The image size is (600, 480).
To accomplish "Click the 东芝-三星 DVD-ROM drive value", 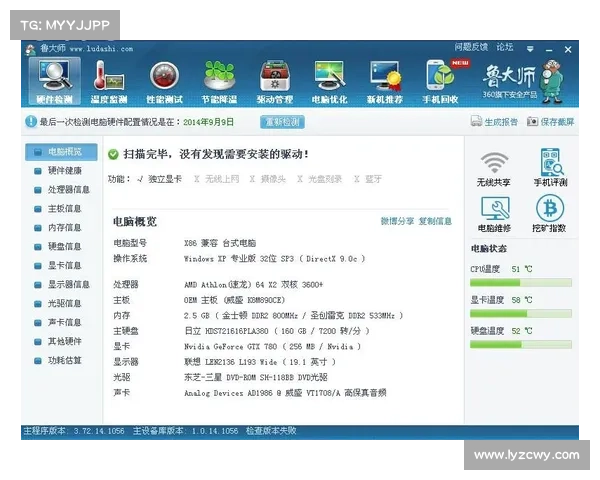I will pos(256,377).
